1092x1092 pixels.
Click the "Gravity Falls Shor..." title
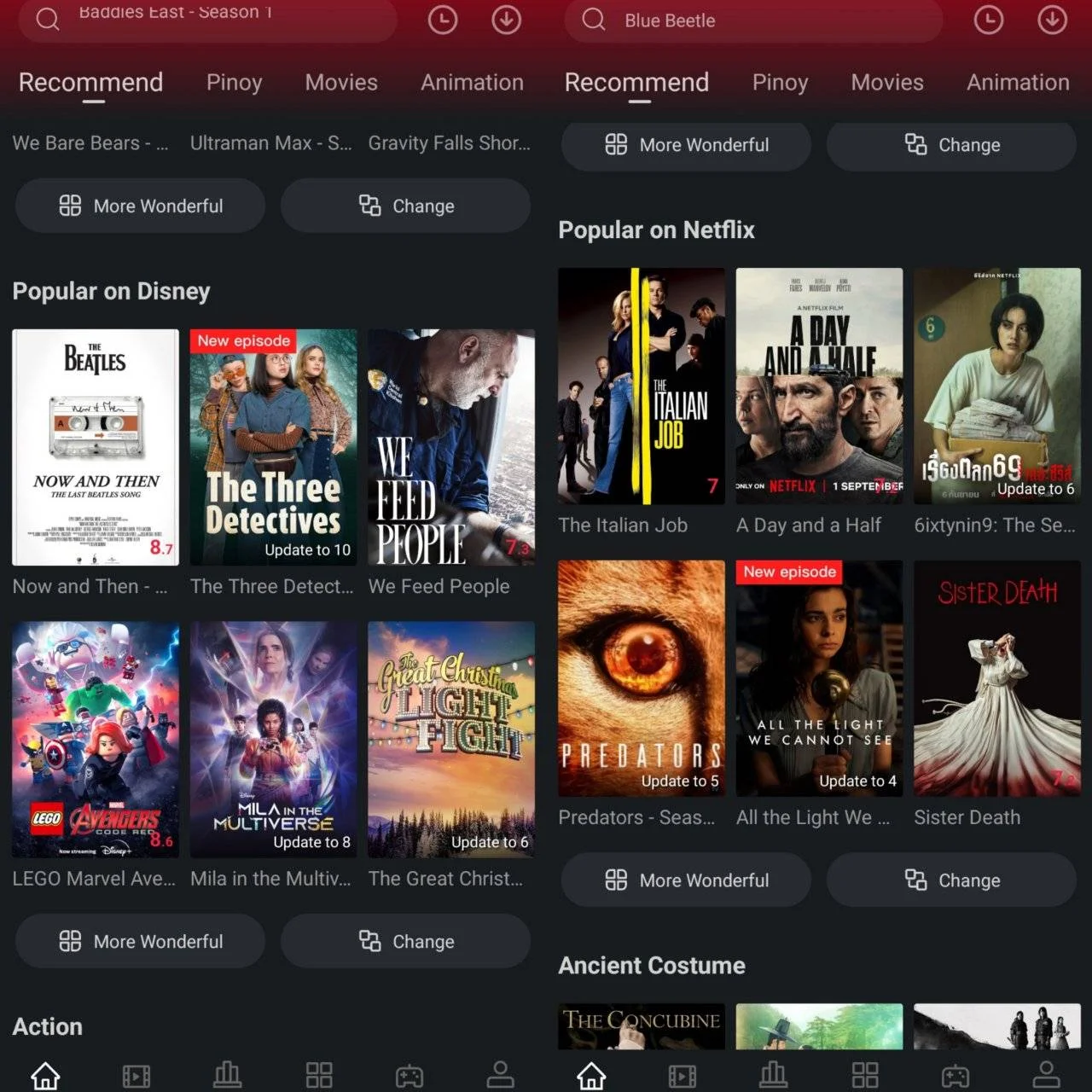450,143
